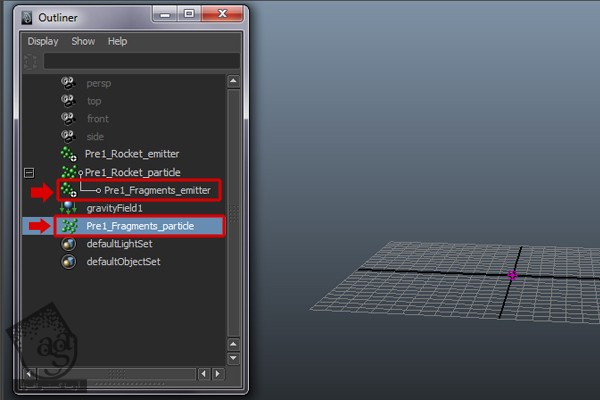Click the gravityField1 field icon
The image size is (600, 400).
pos(68,208)
